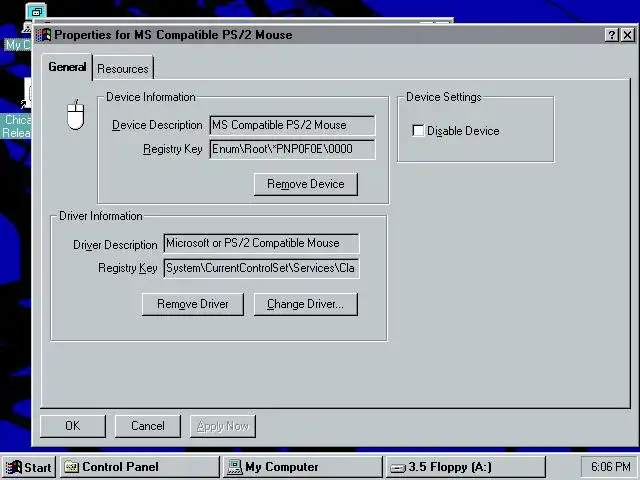The width and height of the screenshot is (640, 480).
Task: Click the computer icon in the My Computer taskbar button
Action: click(x=234, y=467)
